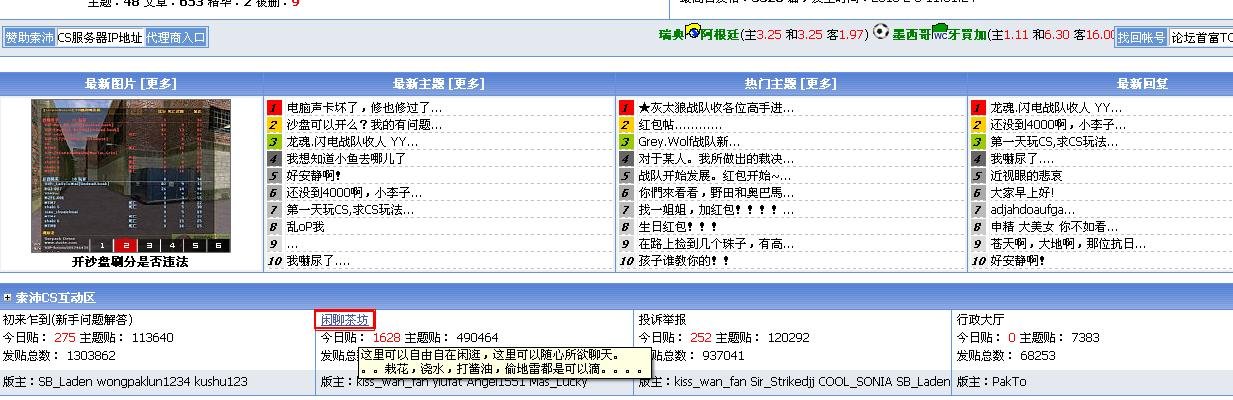Click the soccer ball icon before 墨西哥
The image size is (1233, 400).
[880, 32]
